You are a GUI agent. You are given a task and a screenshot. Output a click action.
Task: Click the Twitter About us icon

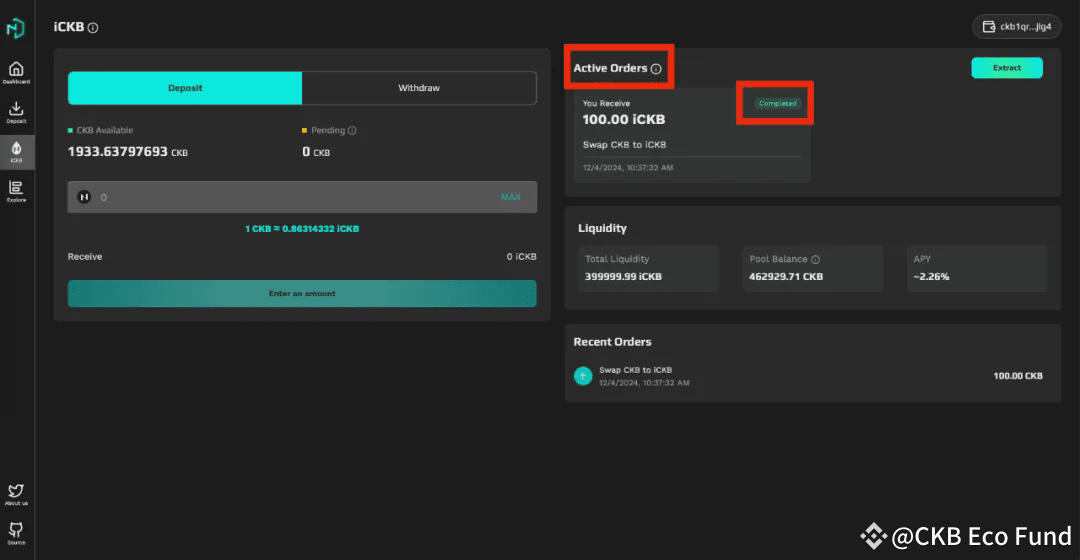tap(16, 492)
